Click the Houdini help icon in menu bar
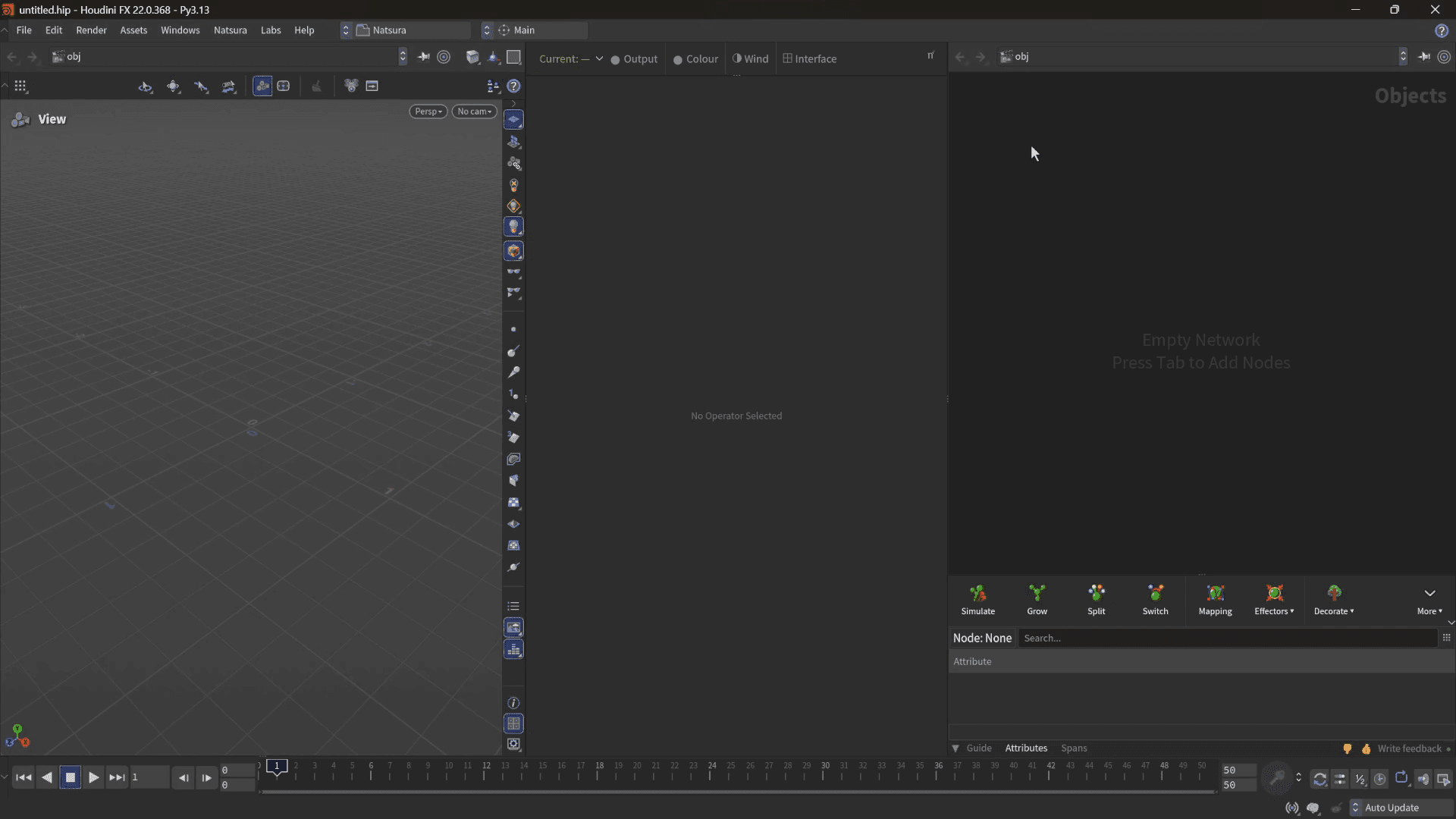Image resolution: width=1456 pixels, height=819 pixels. [1442, 30]
